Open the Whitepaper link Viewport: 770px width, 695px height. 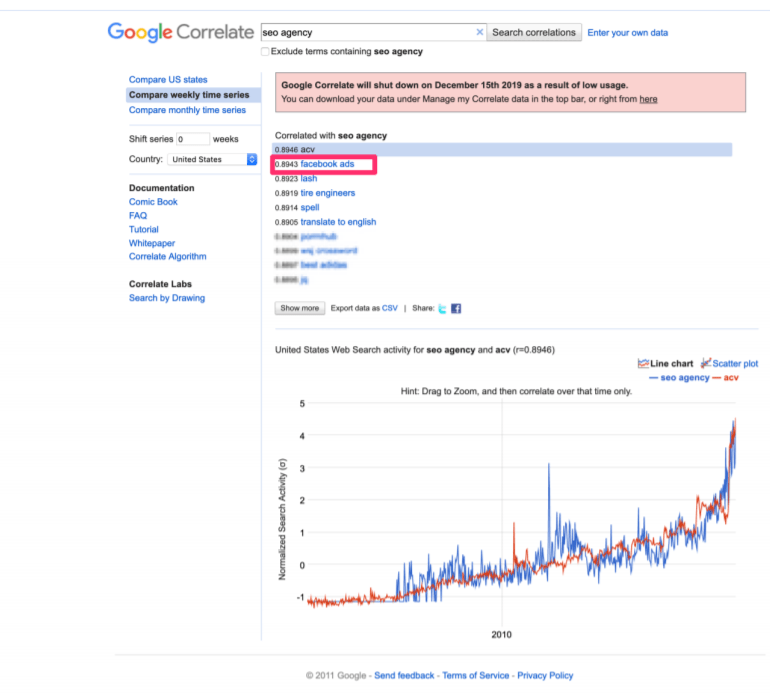152,243
